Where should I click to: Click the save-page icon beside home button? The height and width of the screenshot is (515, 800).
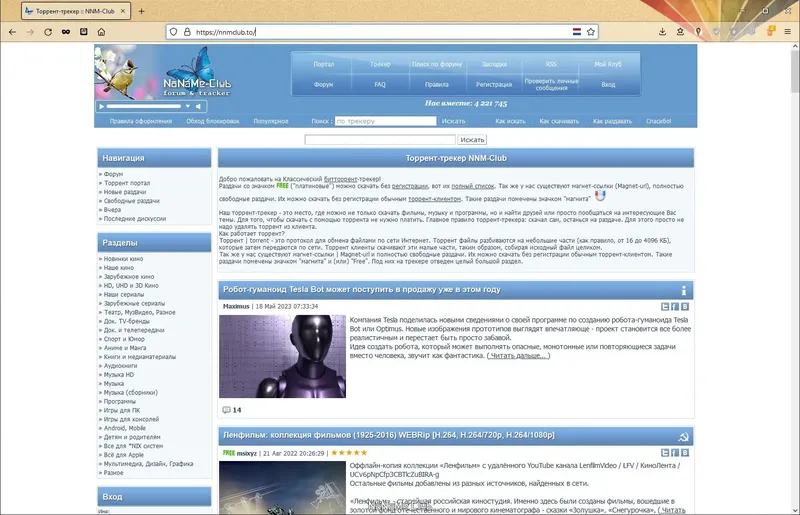[x=84, y=32]
